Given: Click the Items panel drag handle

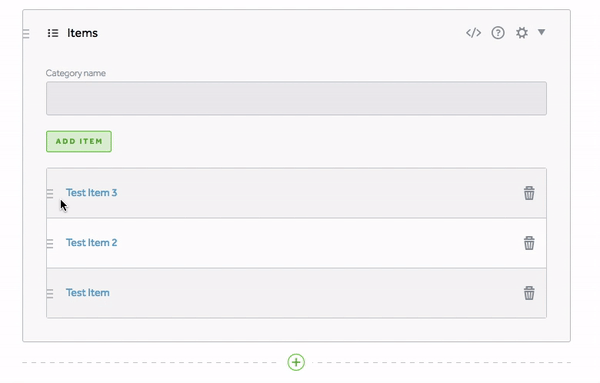Looking at the screenshot, I should pyautogui.click(x=26, y=34).
